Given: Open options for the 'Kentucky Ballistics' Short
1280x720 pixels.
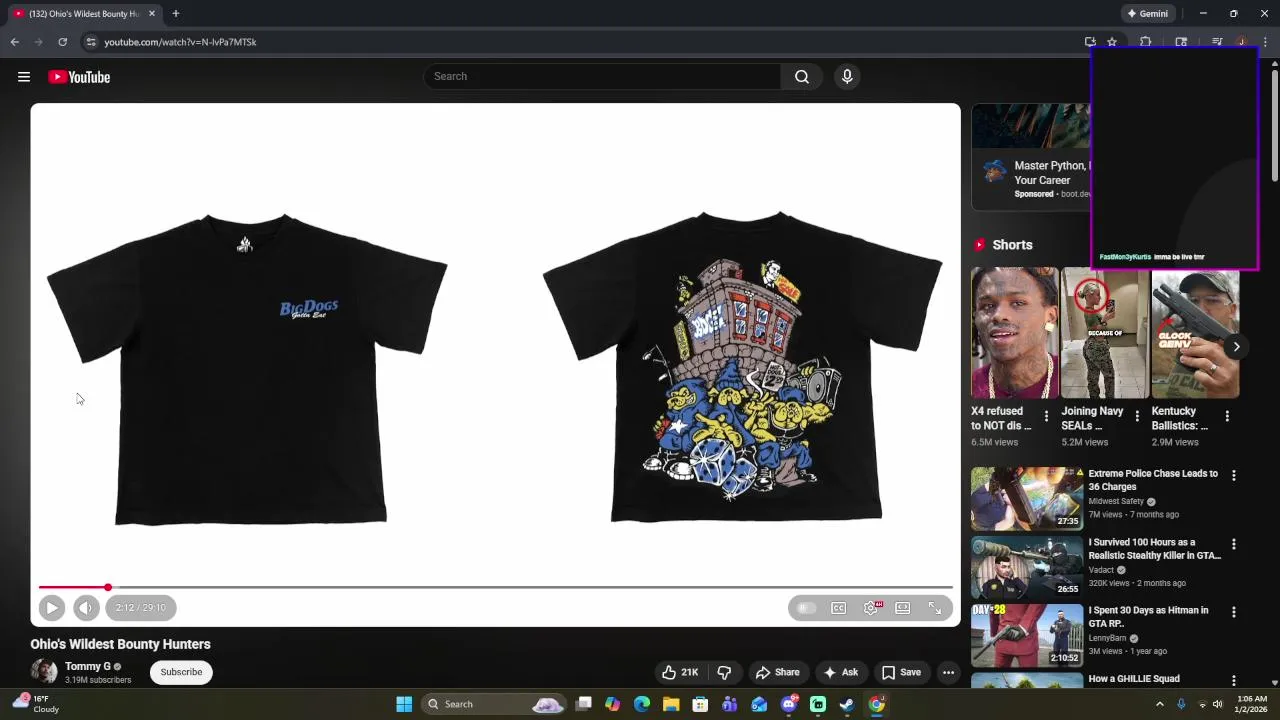Looking at the screenshot, I should coord(1227,416).
